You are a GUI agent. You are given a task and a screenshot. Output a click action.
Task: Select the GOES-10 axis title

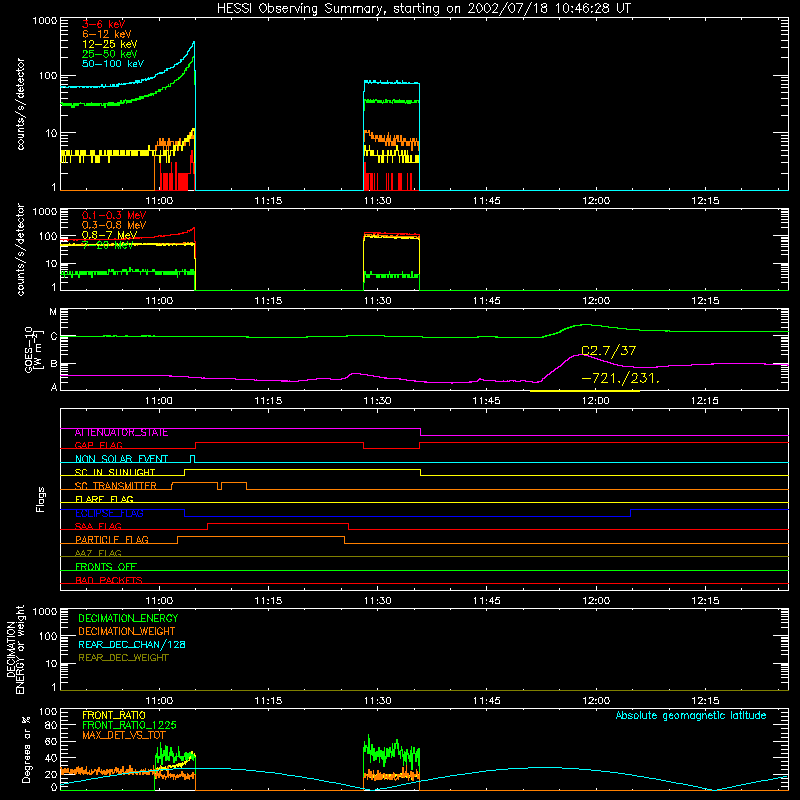(x=32, y=350)
